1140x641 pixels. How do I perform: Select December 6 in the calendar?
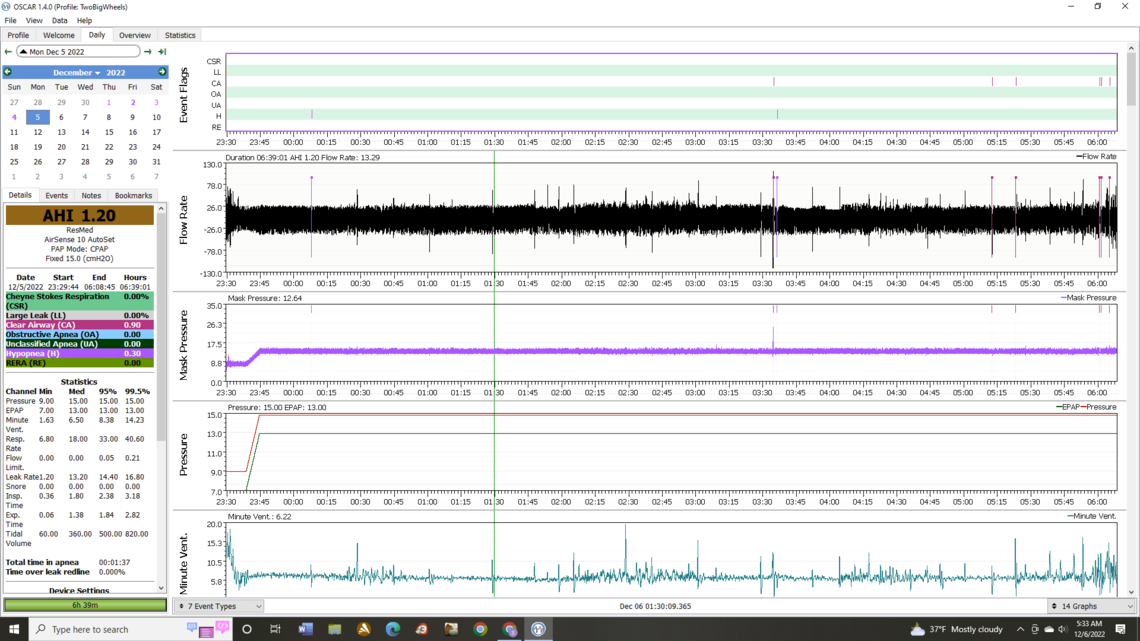click(61, 117)
